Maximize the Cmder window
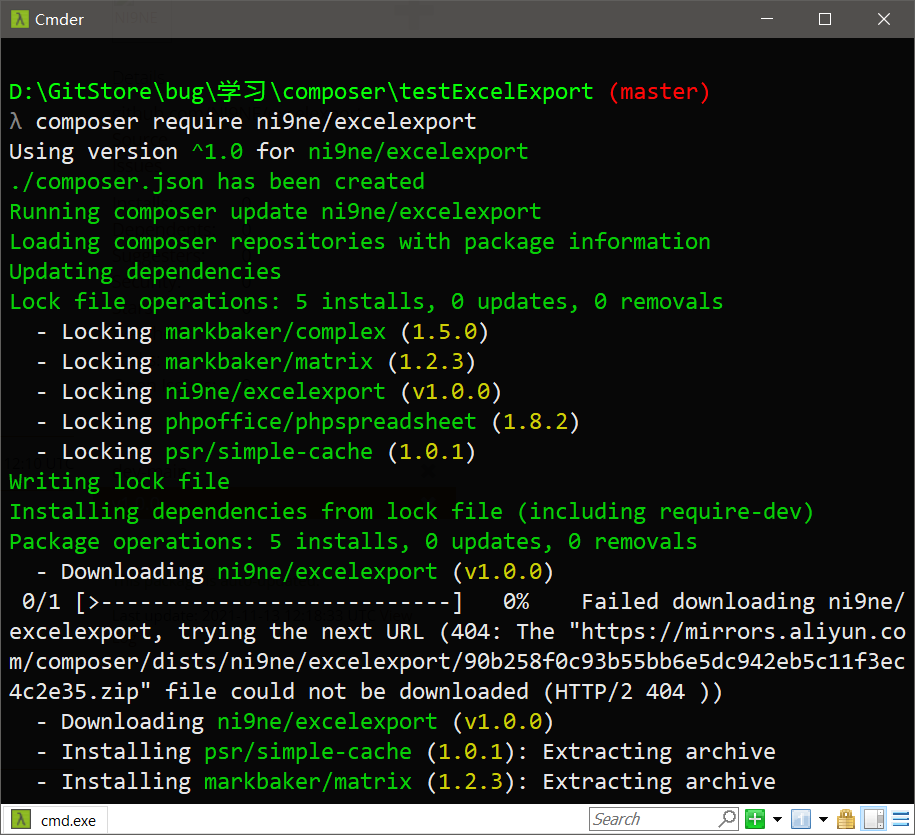Viewport: 915px width, 835px height. (825, 19)
